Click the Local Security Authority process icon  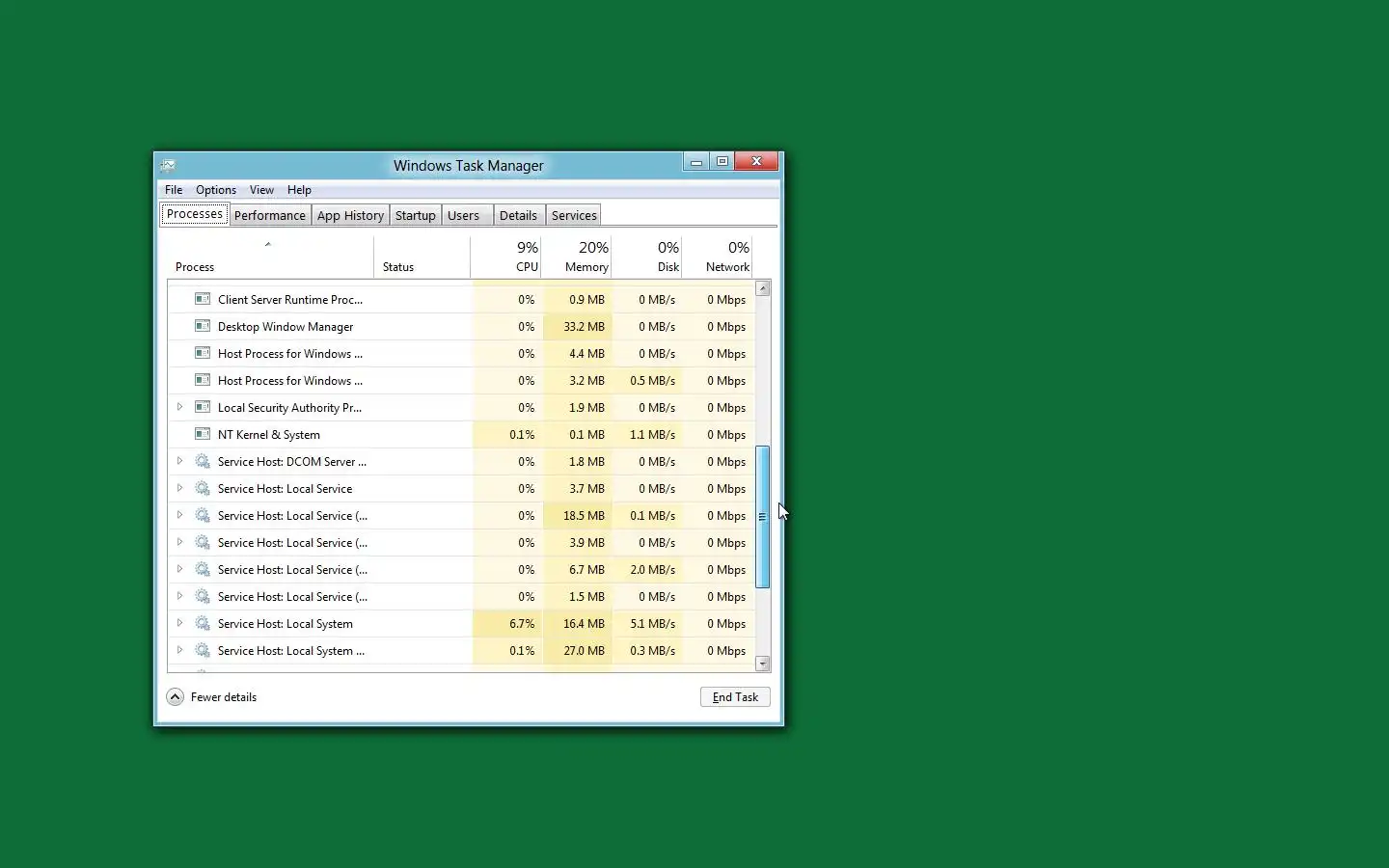click(203, 407)
